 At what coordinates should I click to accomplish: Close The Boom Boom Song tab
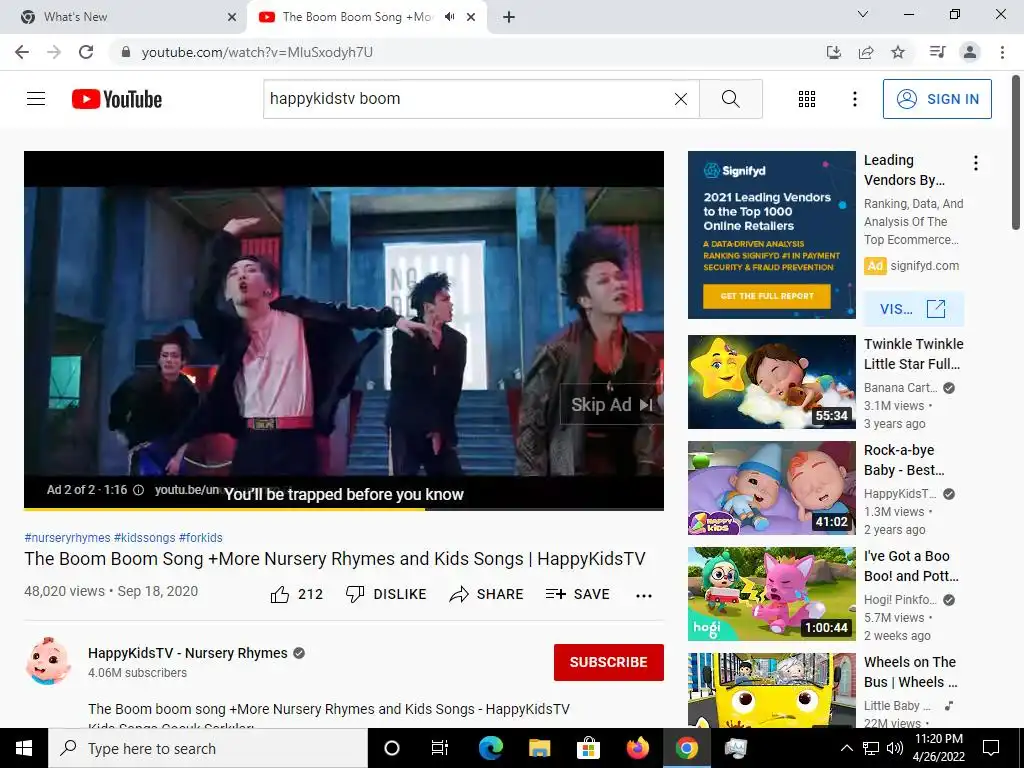click(471, 17)
